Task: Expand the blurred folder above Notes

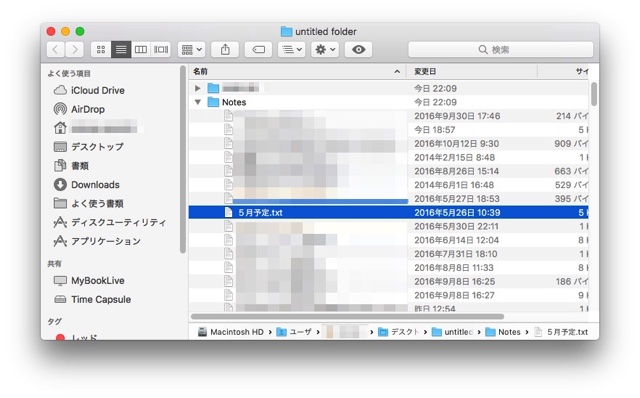Action: [198, 88]
